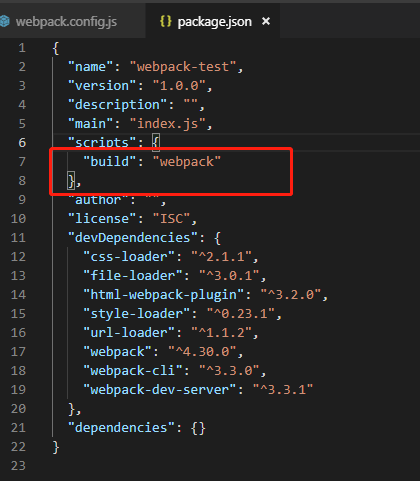Screen dimensions: 420x481
Task: Click the "version" key
Action: tap(102, 86)
